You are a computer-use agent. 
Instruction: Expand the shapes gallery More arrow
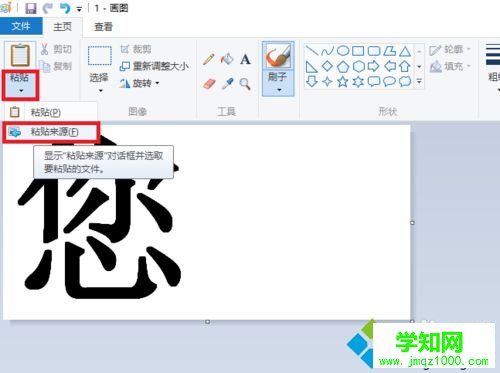pyautogui.click(x=419, y=81)
